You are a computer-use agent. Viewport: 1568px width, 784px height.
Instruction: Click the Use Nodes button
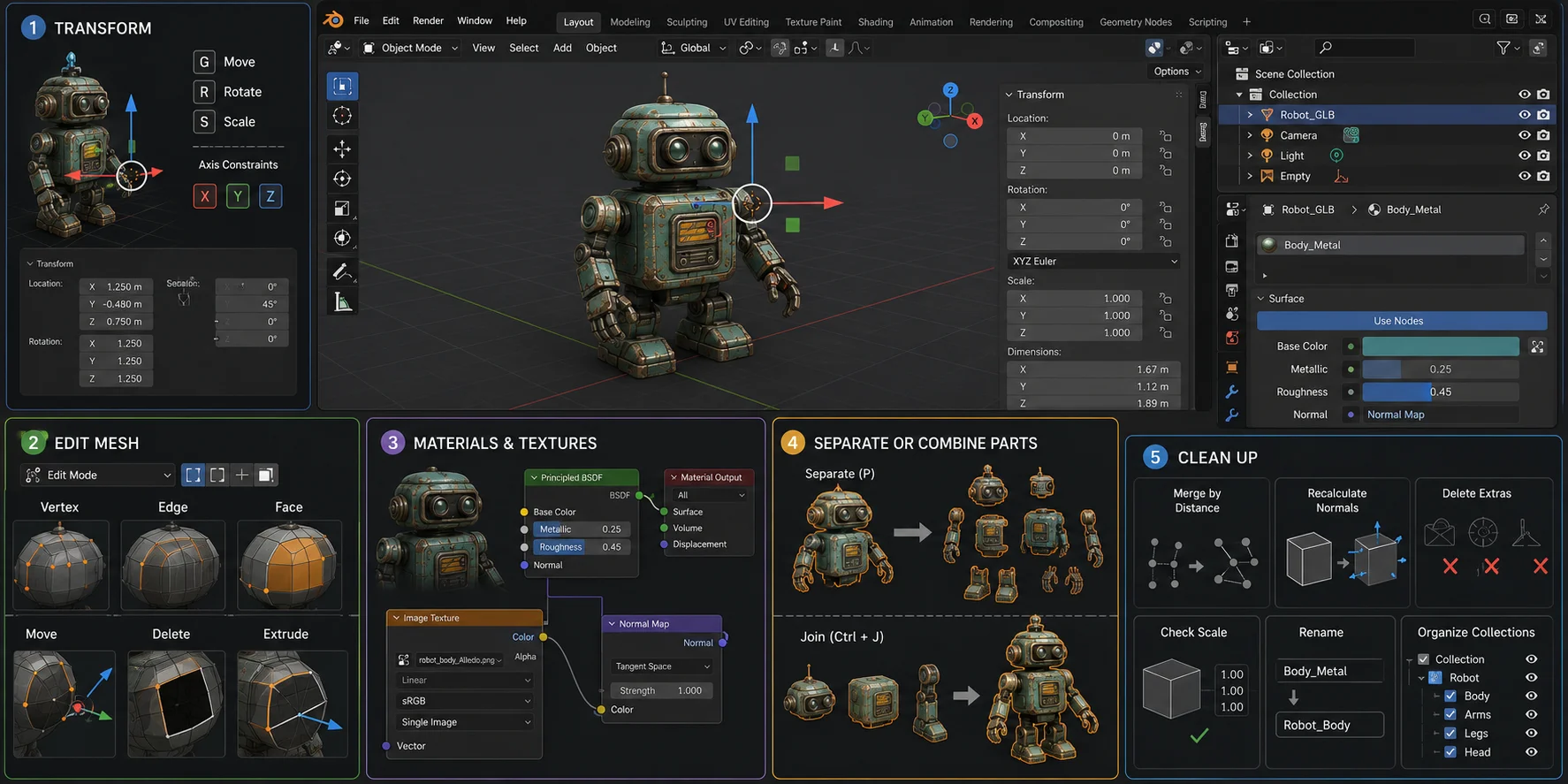(x=1402, y=321)
